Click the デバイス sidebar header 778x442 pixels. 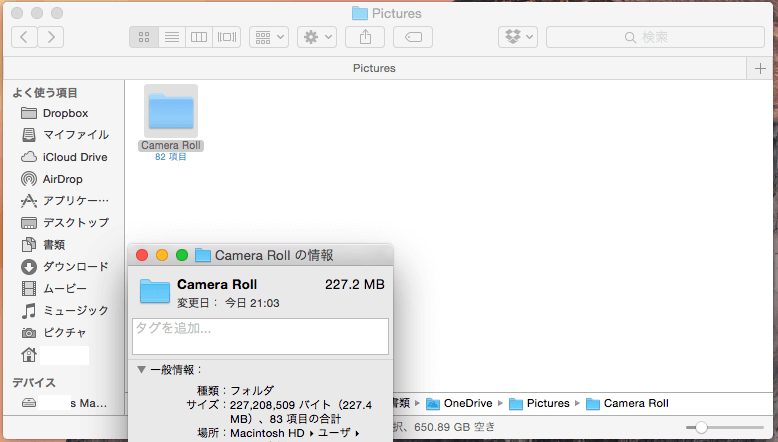click(x=34, y=382)
